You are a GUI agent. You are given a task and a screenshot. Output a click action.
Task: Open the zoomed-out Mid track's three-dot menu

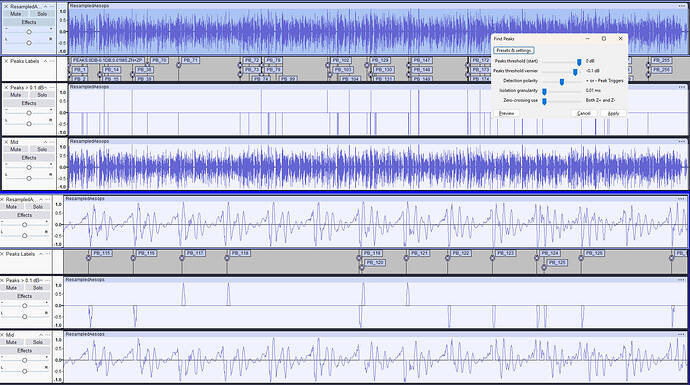pyautogui.click(x=52, y=142)
